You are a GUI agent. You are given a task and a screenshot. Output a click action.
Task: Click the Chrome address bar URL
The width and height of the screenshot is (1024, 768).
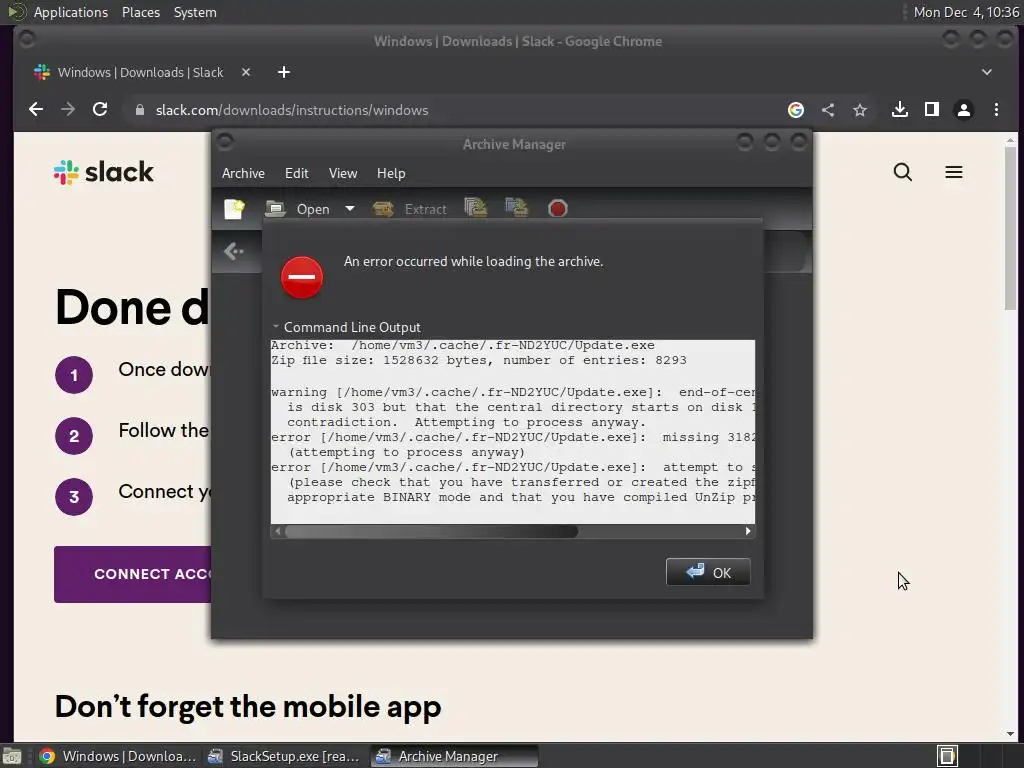292,110
